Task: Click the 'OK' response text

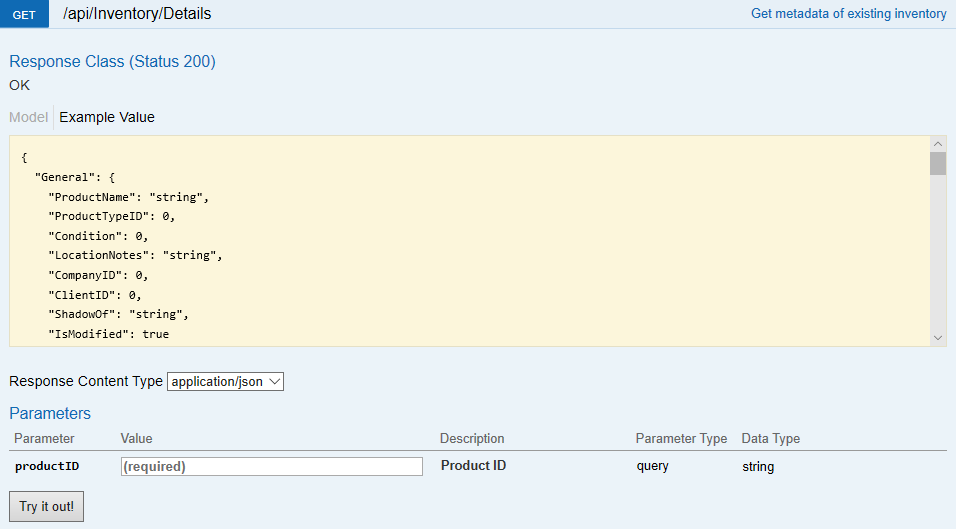Action: pyautogui.click(x=20, y=85)
